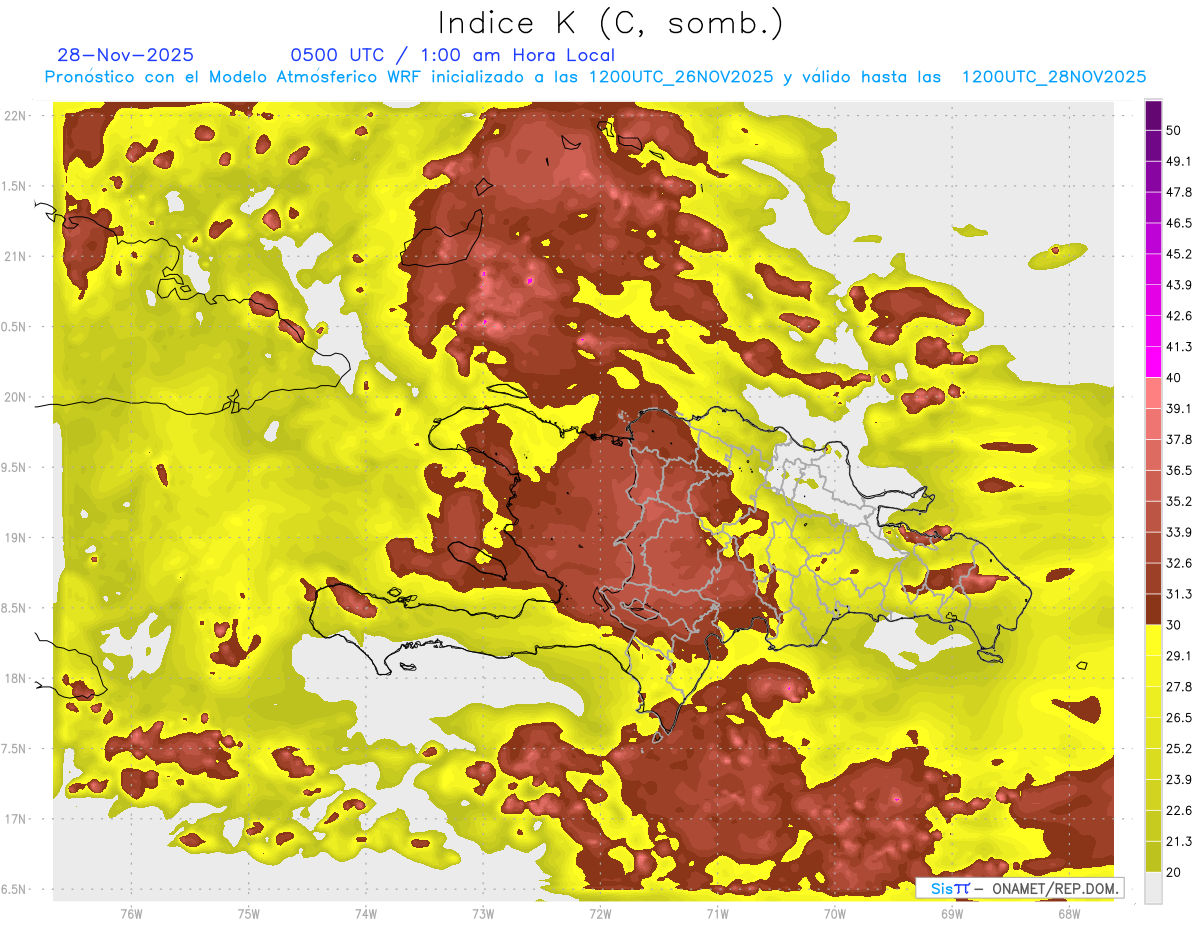
Task: Click the '22.6' value on the color scale
Action: (x=1180, y=810)
